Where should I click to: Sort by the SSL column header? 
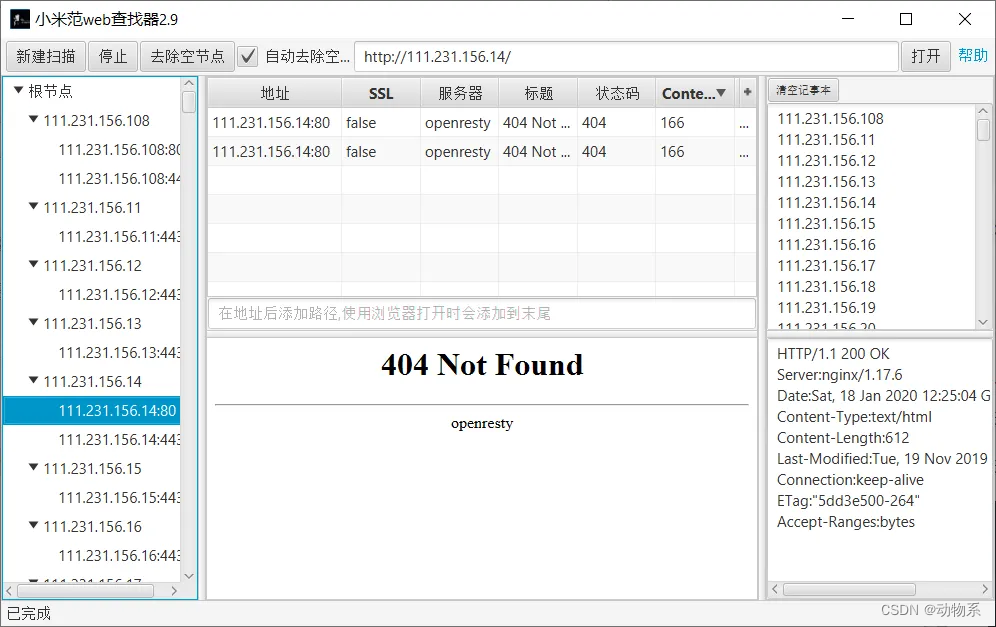tap(381, 93)
